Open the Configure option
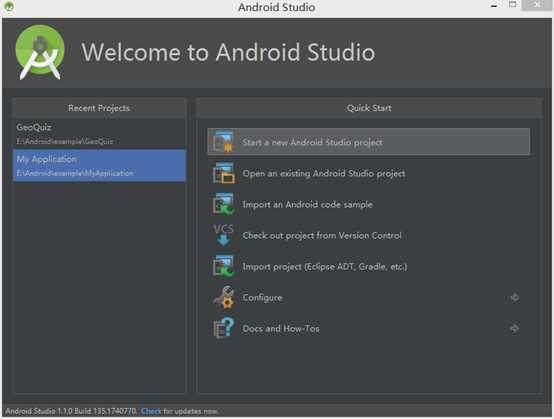 [x=369, y=297]
